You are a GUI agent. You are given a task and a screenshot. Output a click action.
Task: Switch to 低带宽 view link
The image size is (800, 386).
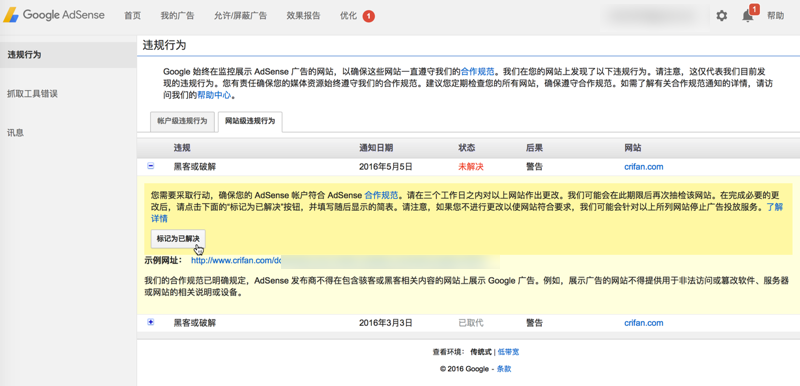pos(509,352)
